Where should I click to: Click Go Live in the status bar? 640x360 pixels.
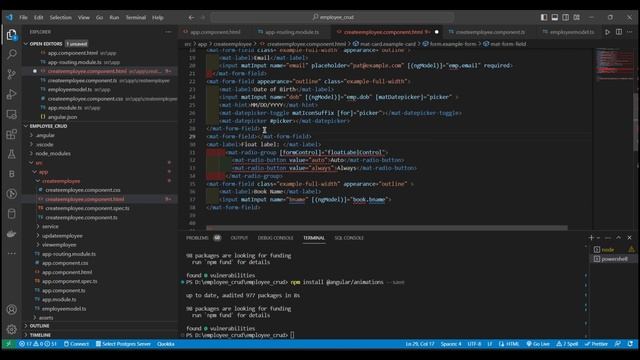pos(538,344)
